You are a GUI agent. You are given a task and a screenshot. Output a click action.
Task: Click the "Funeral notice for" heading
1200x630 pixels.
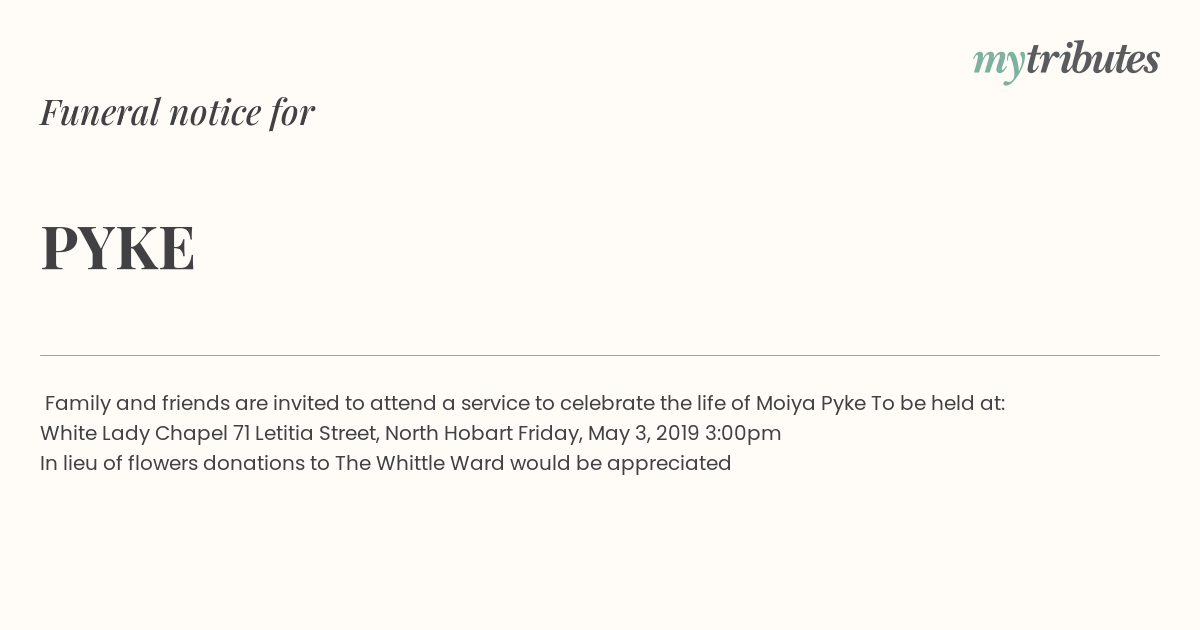click(x=177, y=112)
